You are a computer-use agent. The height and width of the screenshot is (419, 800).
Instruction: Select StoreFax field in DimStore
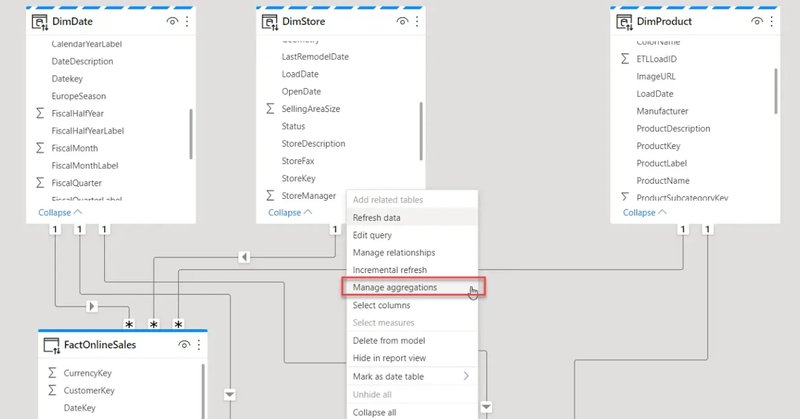click(298, 161)
